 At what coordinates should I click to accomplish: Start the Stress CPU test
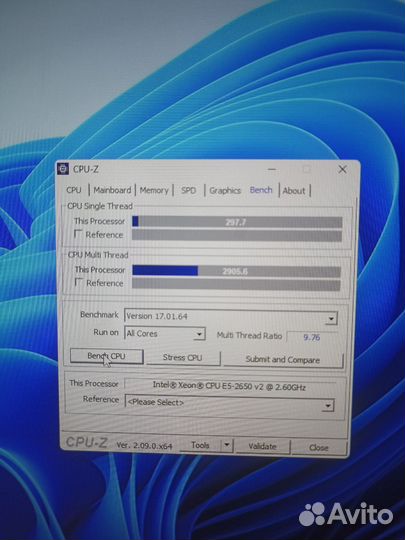[183, 358]
